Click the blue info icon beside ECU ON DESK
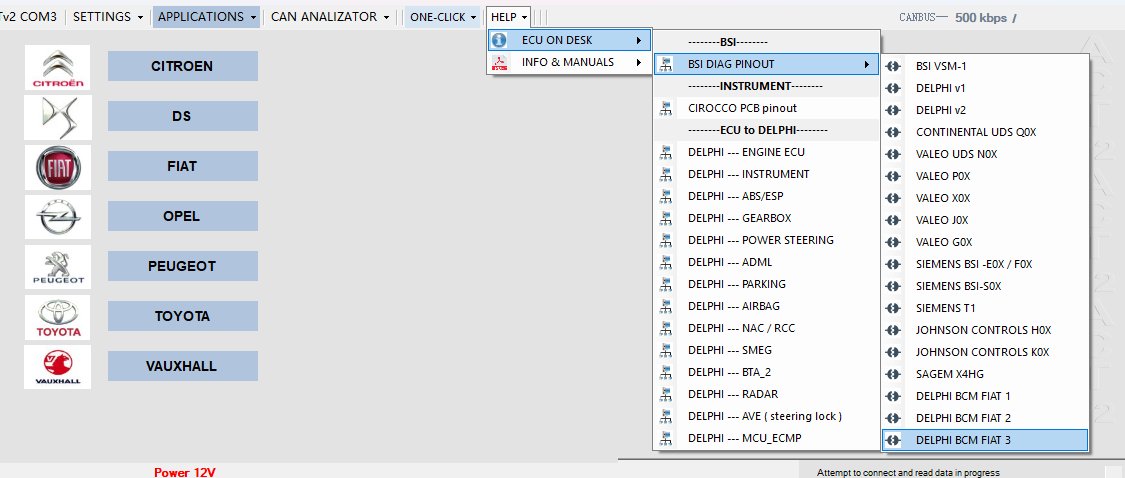Viewport: 1125px width, 478px height. pos(500,40)
